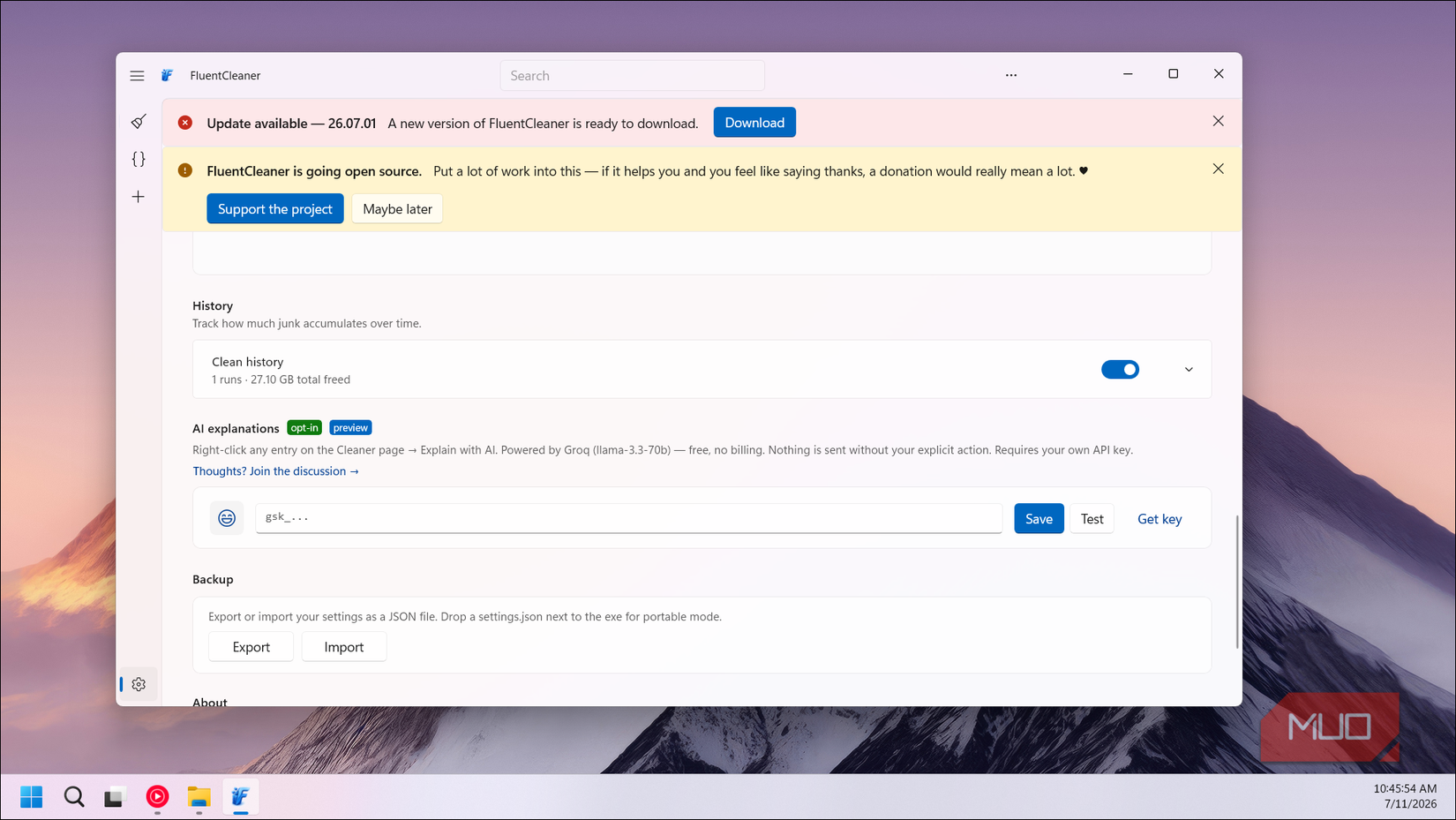Focus the Search box in title bar
The image size is (1456, 820).
coord(632,76)
